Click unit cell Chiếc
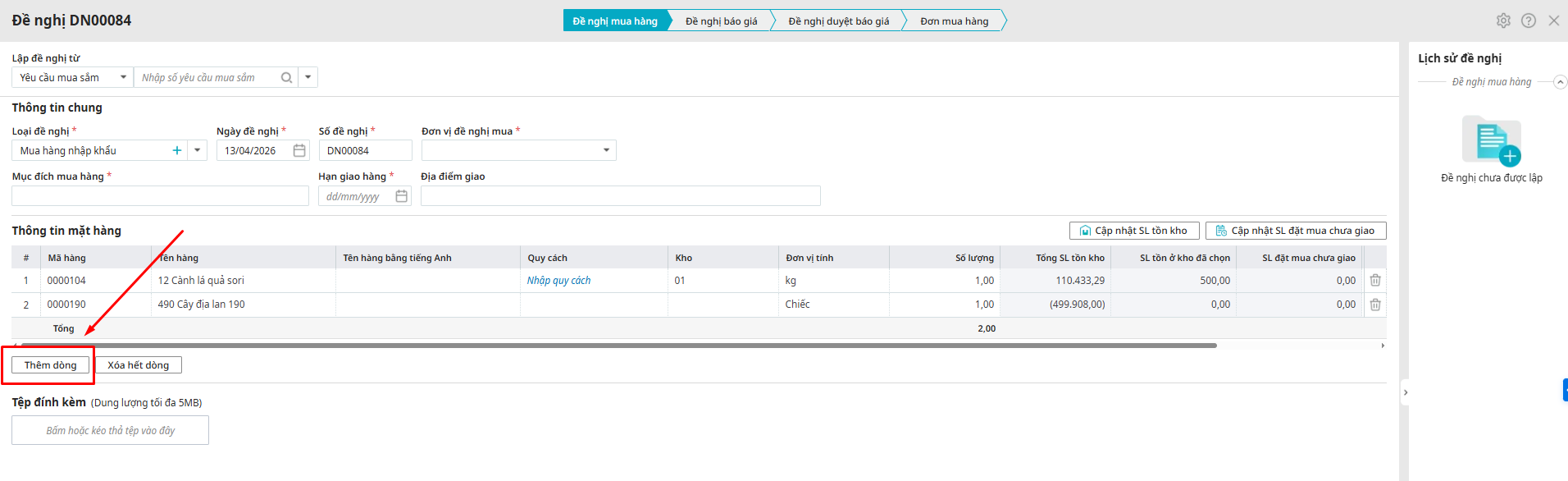This screenshot has width=1568, height=481. (x=834, y=305)
